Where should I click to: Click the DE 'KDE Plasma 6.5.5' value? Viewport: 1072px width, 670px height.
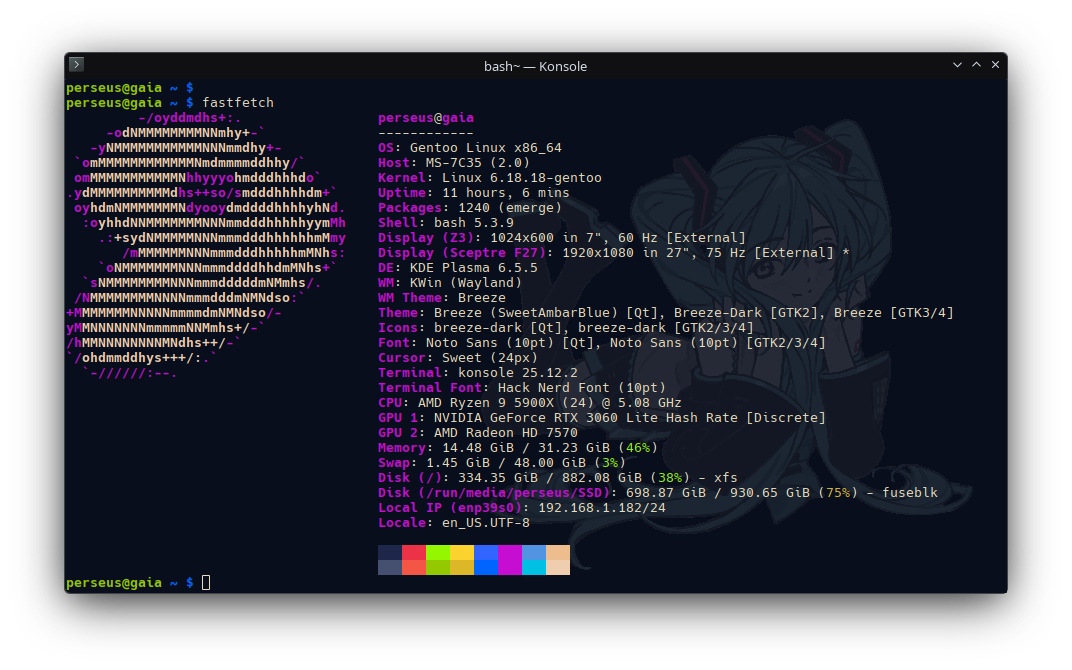(x=474, y=268)
